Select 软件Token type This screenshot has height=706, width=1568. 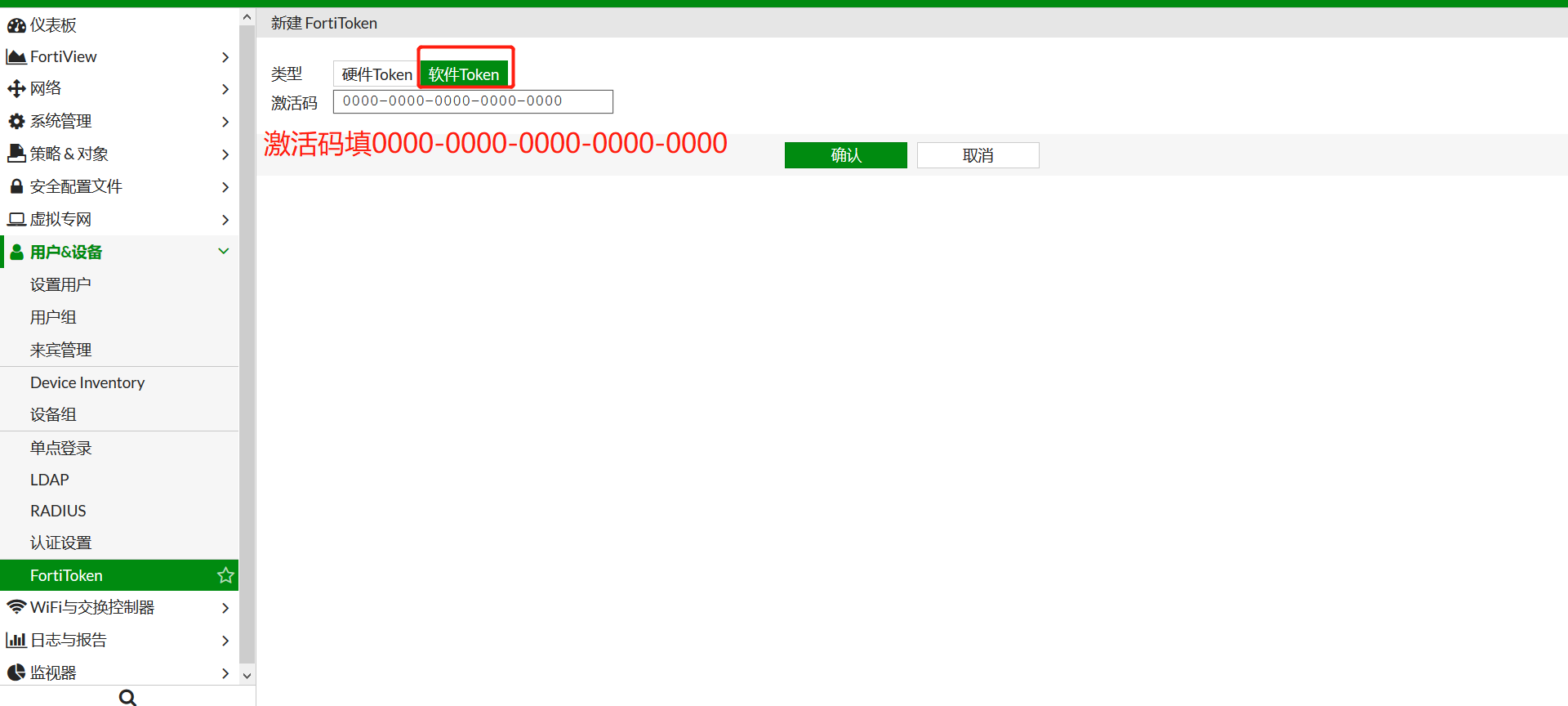pos(464,74)
